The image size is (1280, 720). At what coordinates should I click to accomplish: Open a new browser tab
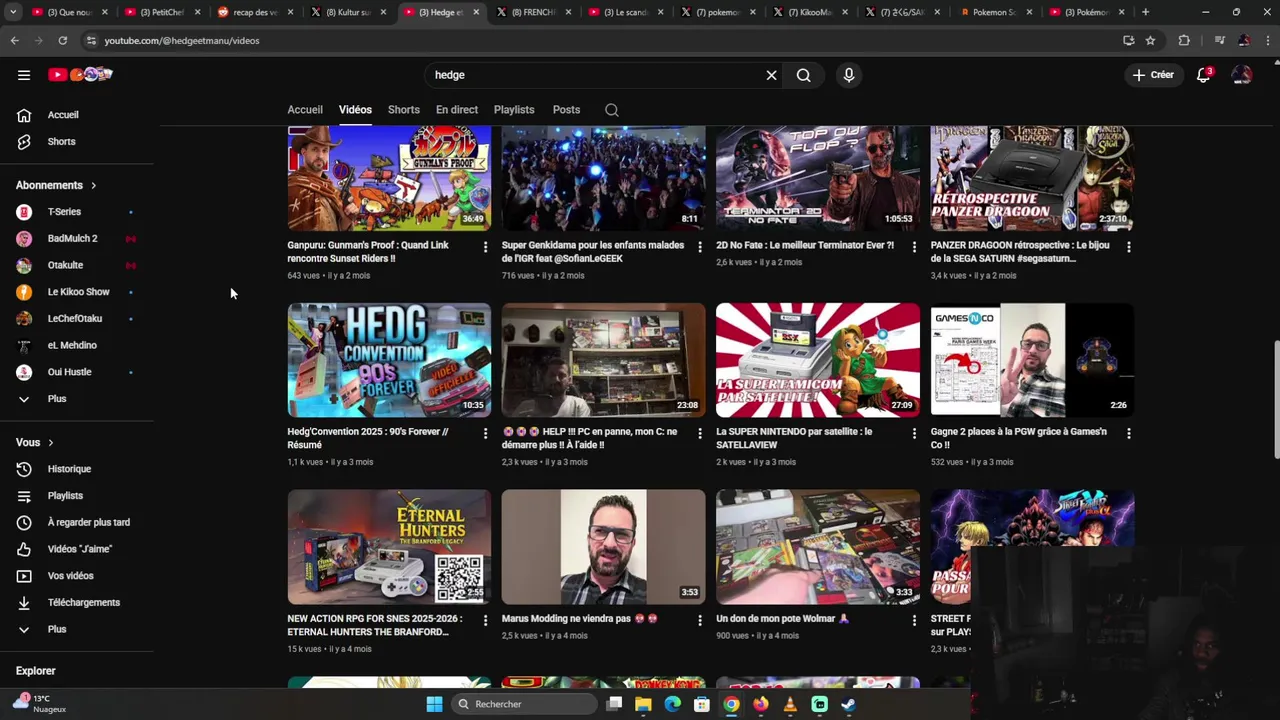pyautogui.click(x=1145, y=12)
